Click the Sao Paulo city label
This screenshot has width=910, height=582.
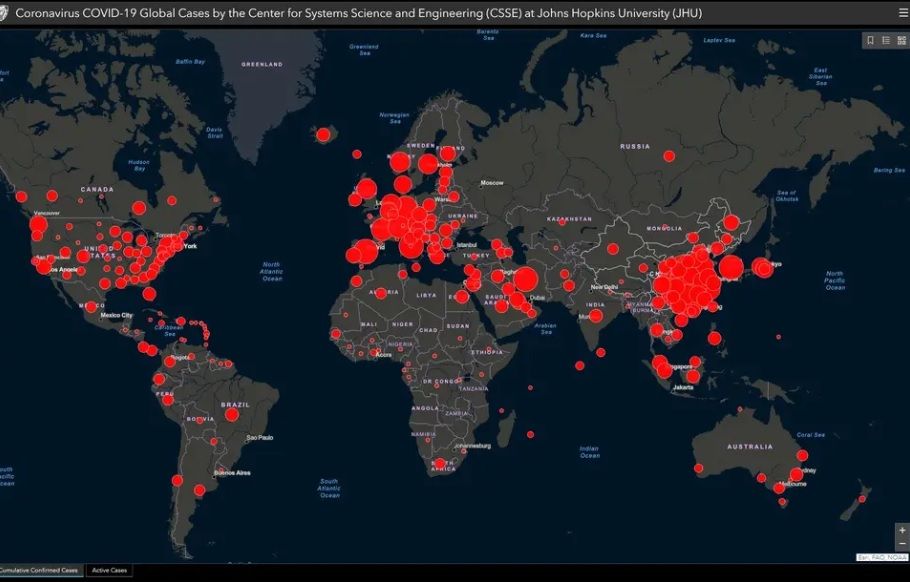pos(259,438)
